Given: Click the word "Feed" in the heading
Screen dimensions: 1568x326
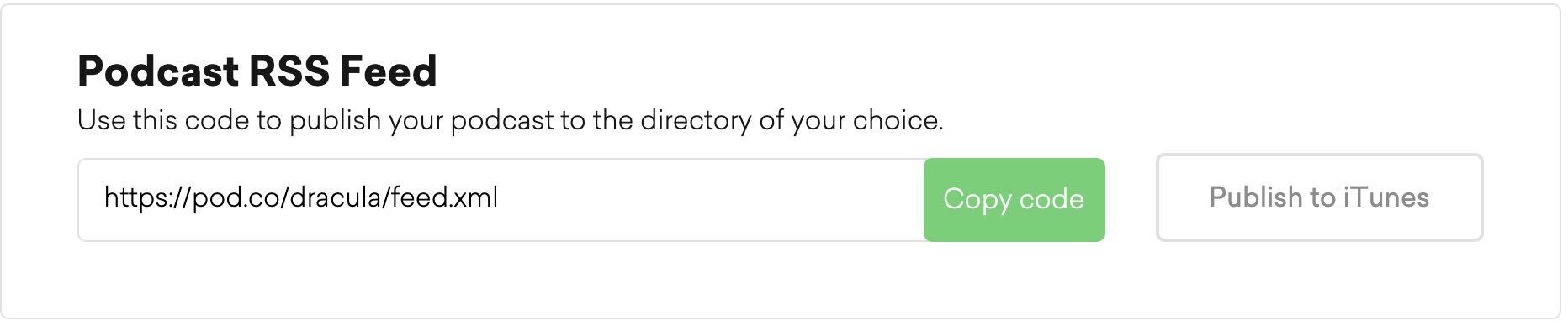Looking at the screenshot, I should coord(388,71).
